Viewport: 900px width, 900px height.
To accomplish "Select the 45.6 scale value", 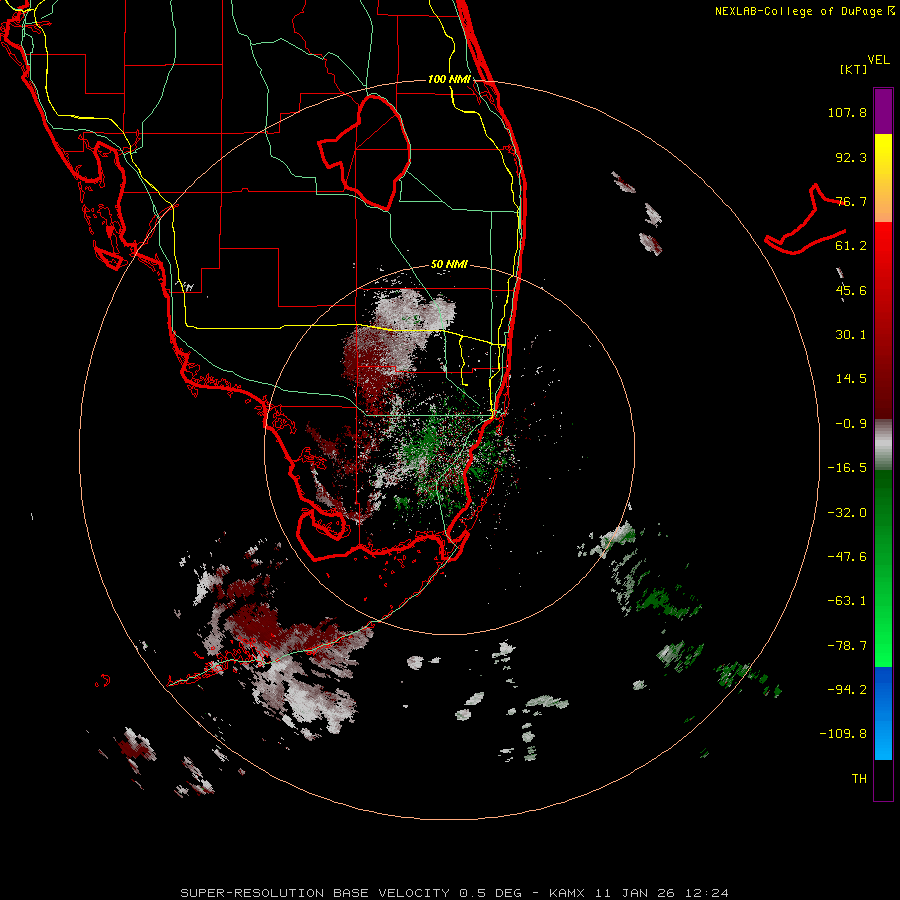I will (851, 290).
